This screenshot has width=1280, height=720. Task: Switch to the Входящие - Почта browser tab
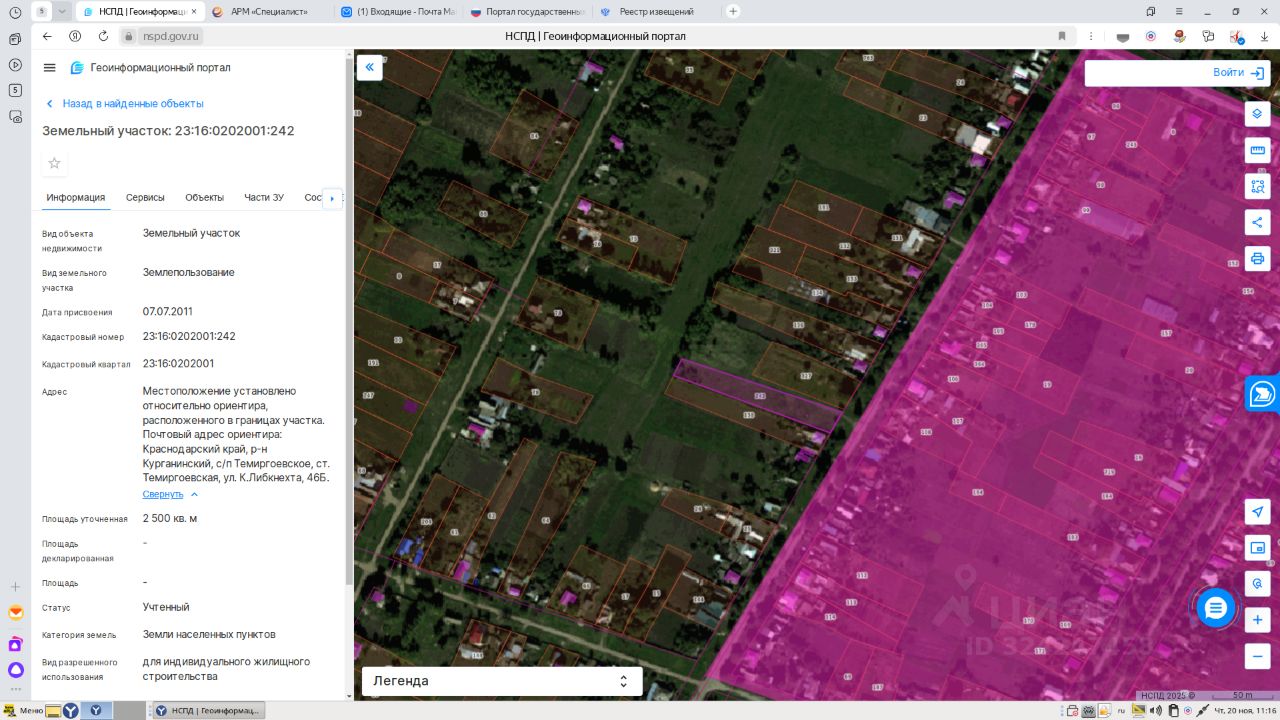coord(396,11)
